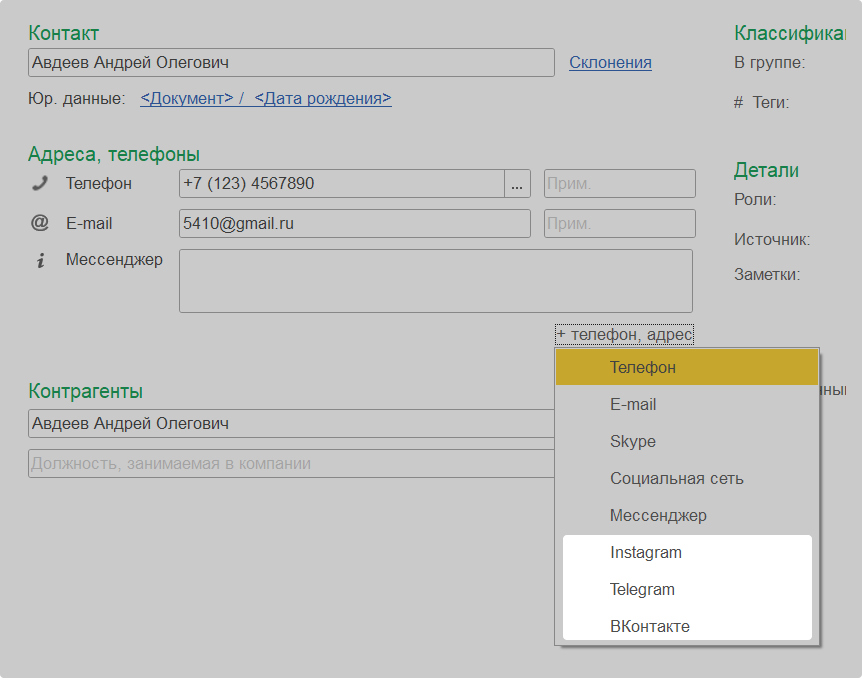Choose E-mail in the contact type menu
This screenshot has height=678, width=862.
point(633,405)
